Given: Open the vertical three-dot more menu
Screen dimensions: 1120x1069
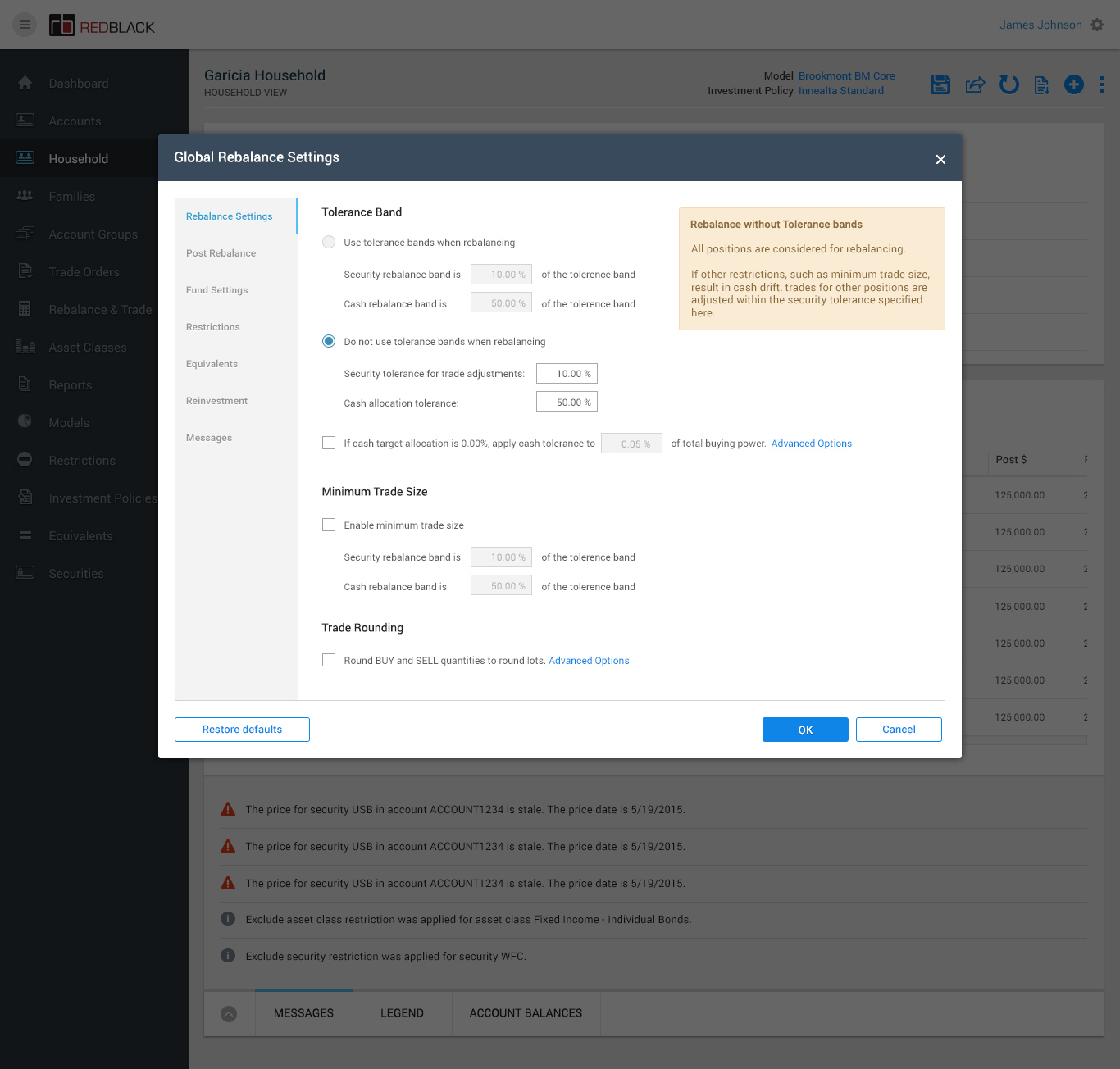Looking at the screenshot, I should [1101, 84].
